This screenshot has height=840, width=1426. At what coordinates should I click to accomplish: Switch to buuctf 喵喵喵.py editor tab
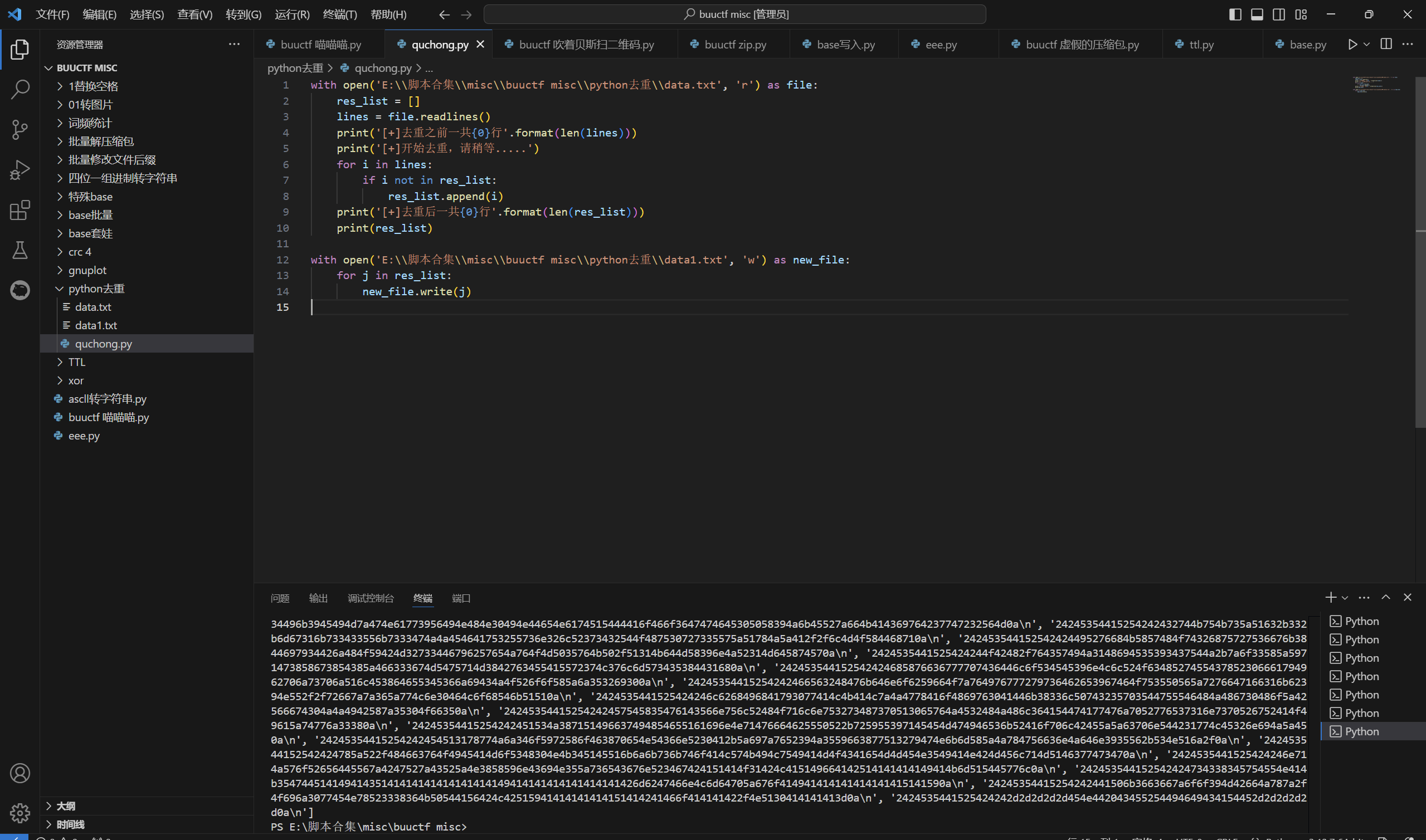[x=320, y=44]
